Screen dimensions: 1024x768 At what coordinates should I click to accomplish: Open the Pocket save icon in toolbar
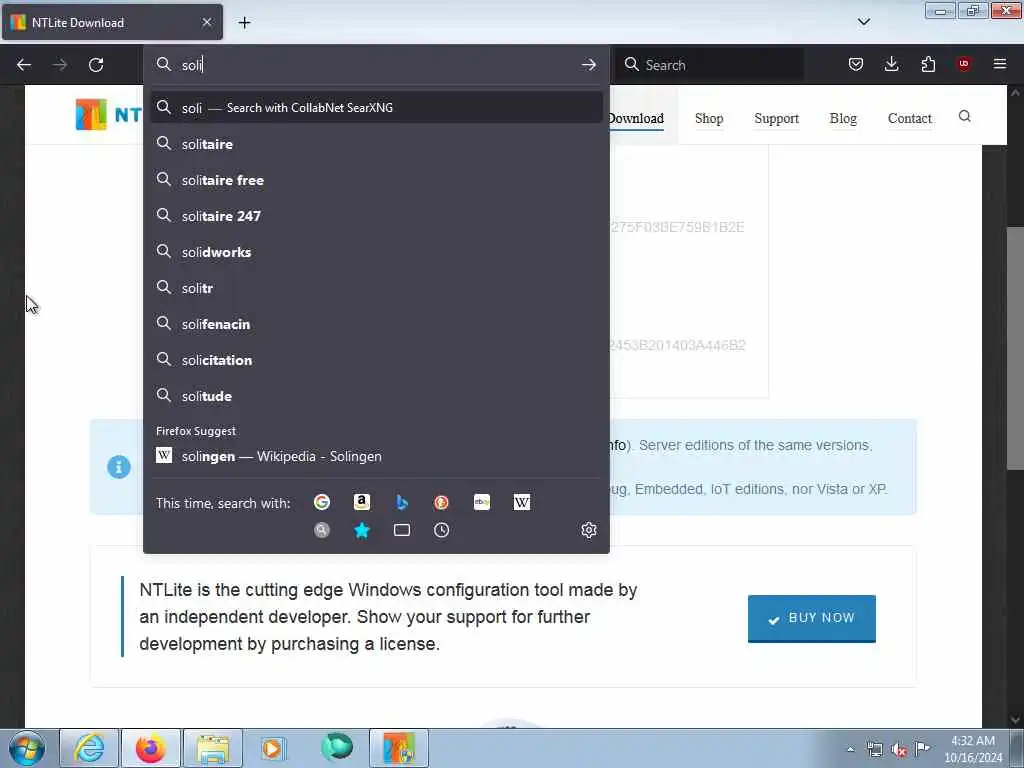coord(856,64)
